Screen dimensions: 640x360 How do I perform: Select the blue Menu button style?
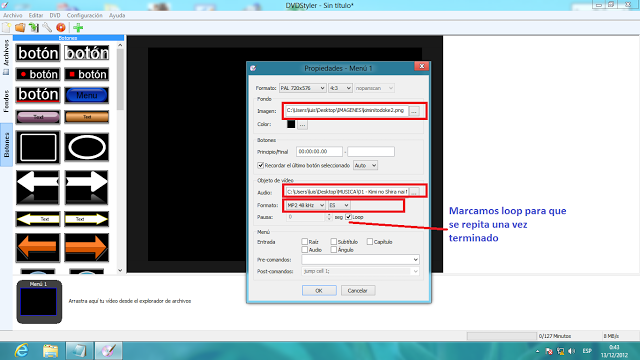(87, 95)
